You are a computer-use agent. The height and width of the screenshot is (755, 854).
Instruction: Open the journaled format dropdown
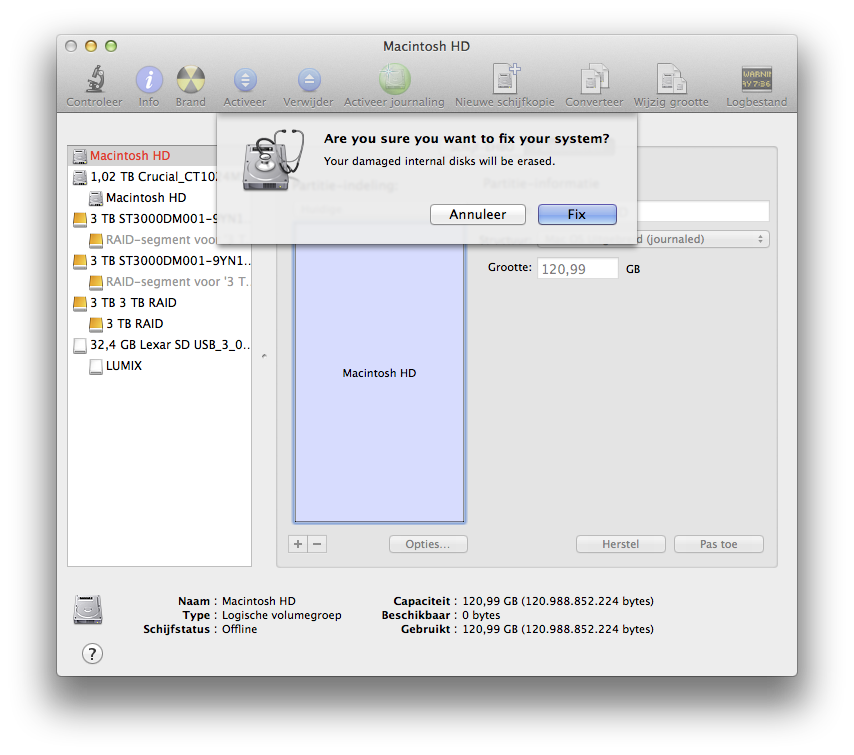click(703, 239)
